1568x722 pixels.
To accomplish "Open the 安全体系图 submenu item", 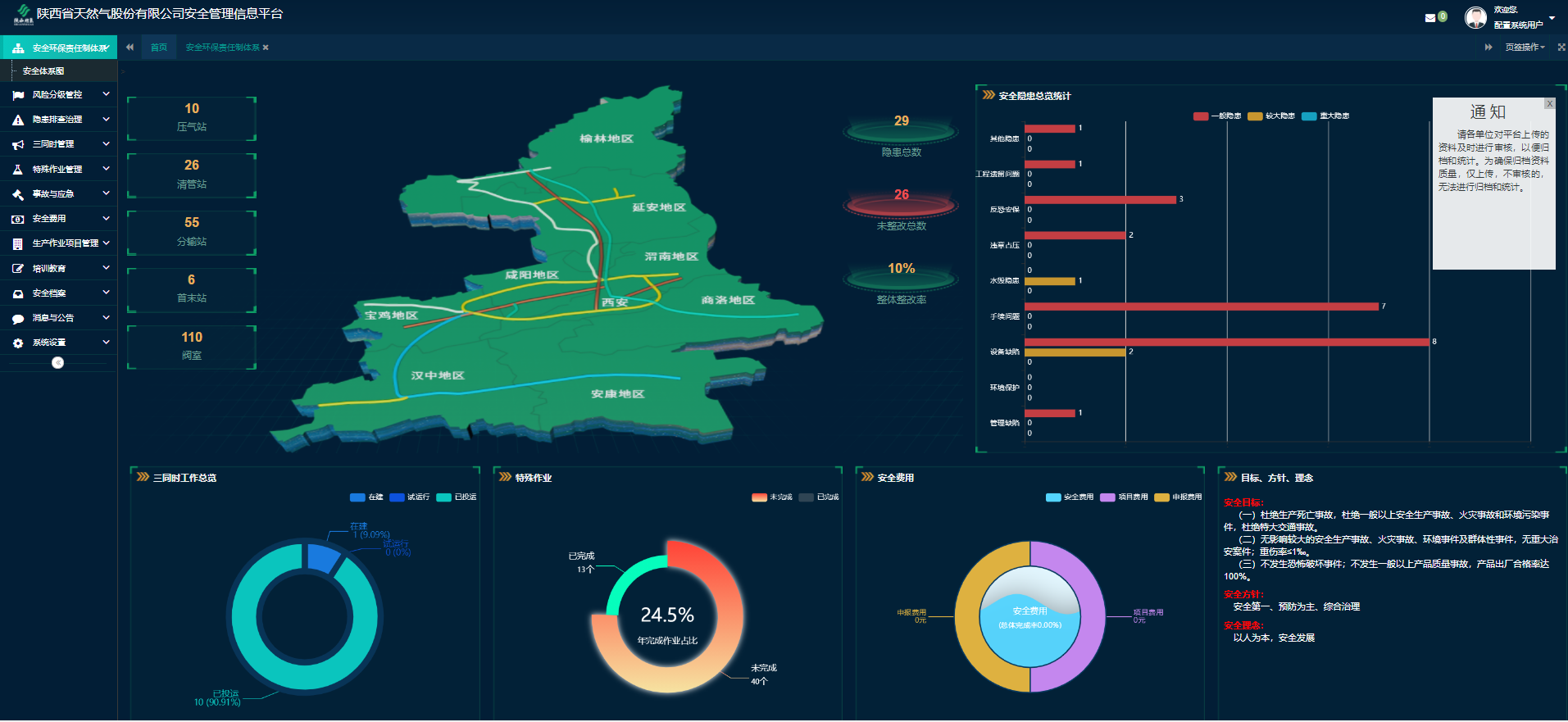I will click(43, 71).
